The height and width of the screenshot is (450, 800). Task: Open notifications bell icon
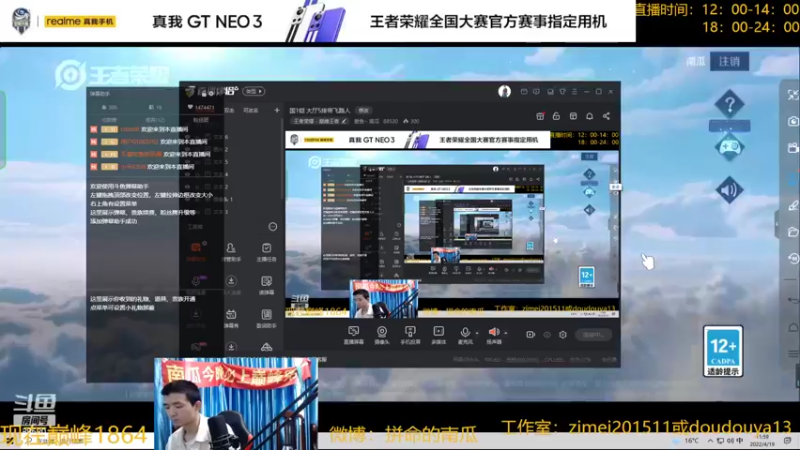click(x=589, y=116)
